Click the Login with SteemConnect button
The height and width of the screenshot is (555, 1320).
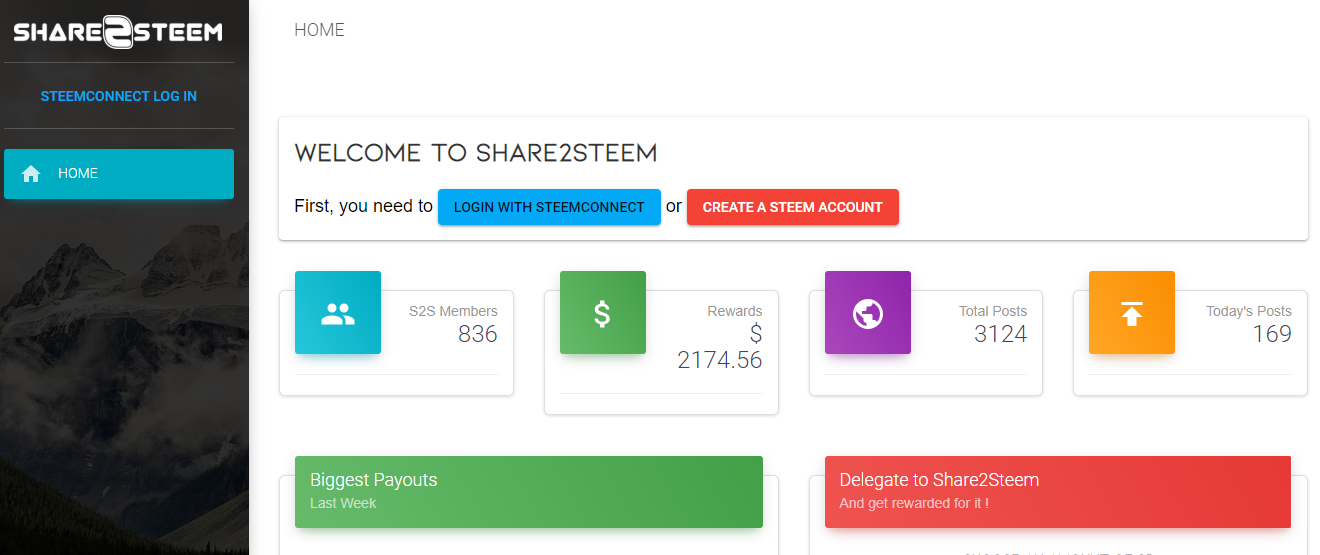point(549,207)
